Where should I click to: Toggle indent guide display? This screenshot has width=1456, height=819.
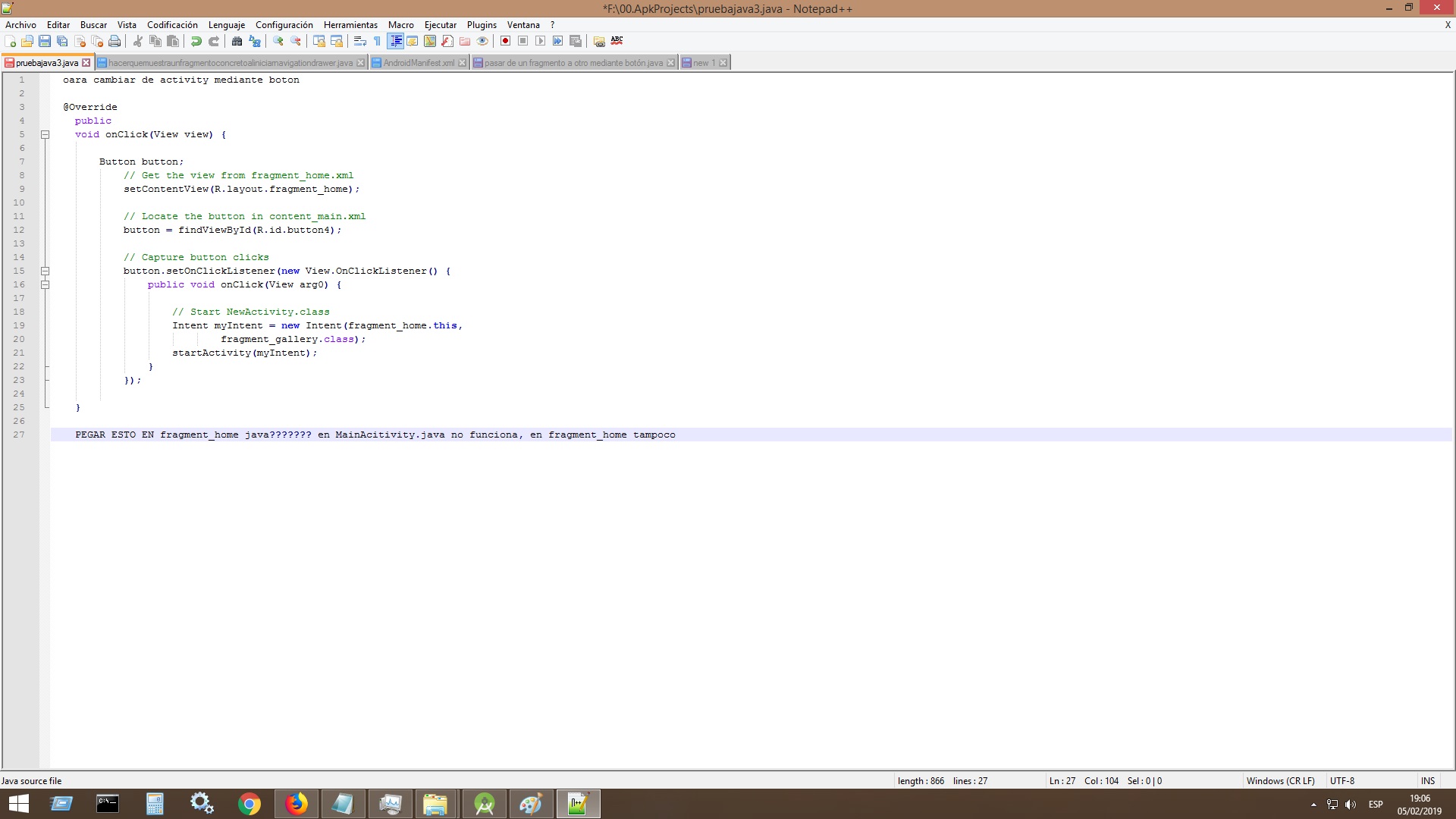395,41
